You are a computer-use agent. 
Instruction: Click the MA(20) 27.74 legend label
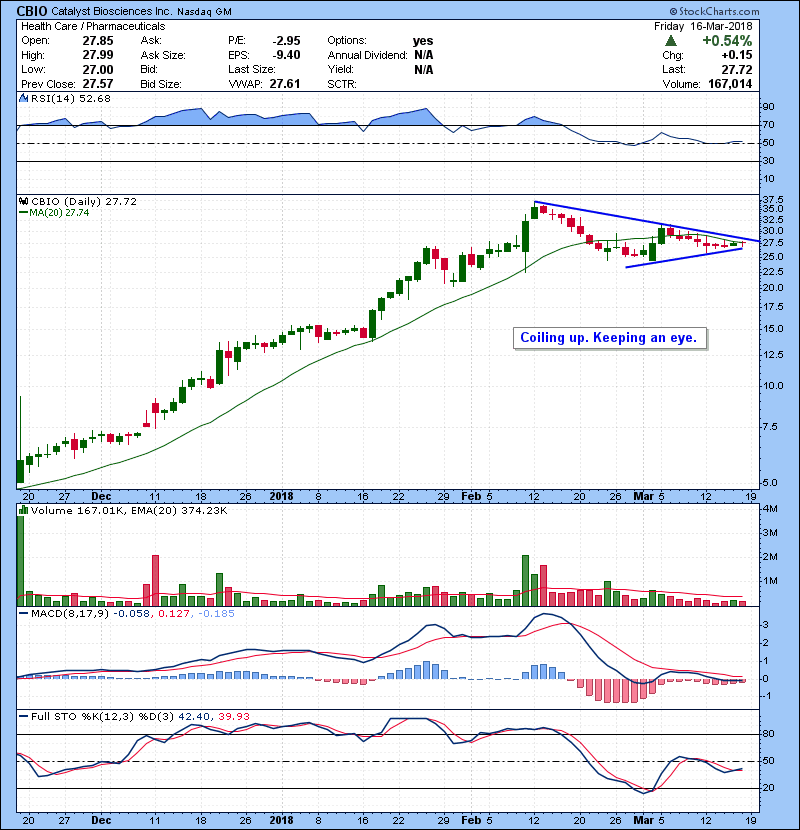point(59,213)
